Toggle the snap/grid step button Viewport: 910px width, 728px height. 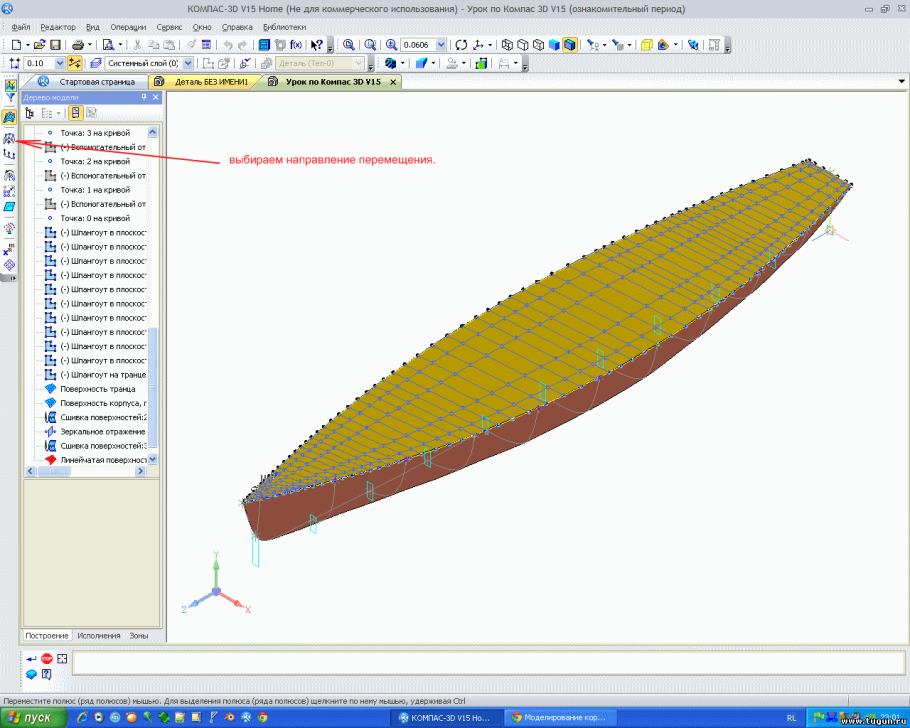(x=75, y=63)
